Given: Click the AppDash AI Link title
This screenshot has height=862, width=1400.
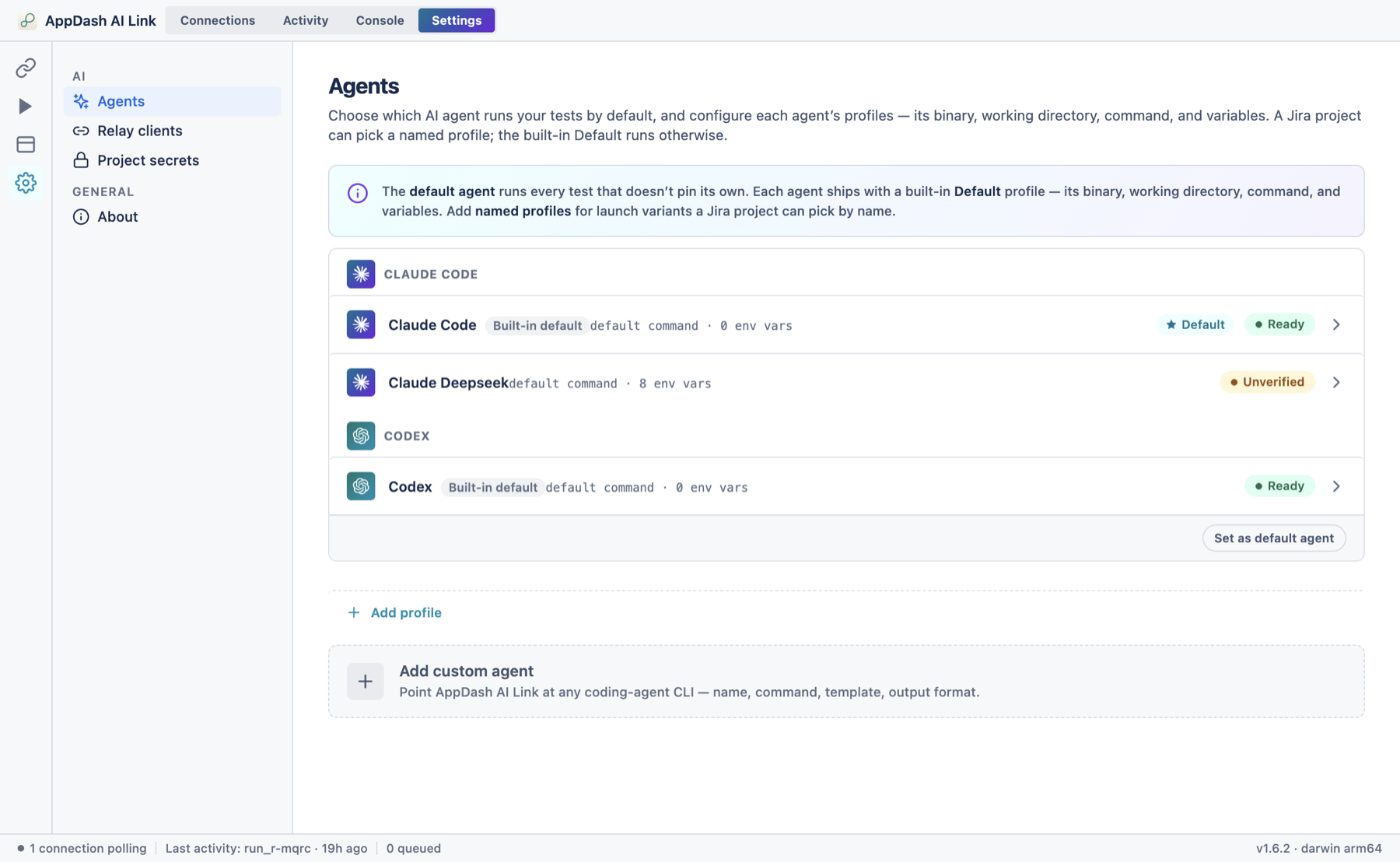Looking at the screenshot, I should point(100,20).
